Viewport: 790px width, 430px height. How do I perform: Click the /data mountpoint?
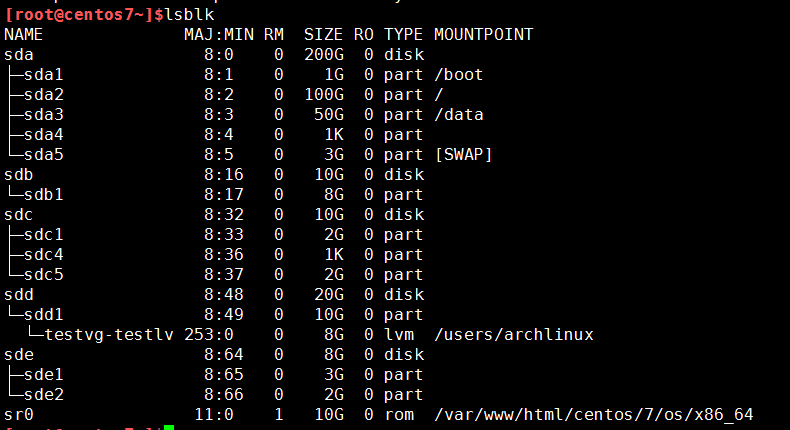(458, 114)
